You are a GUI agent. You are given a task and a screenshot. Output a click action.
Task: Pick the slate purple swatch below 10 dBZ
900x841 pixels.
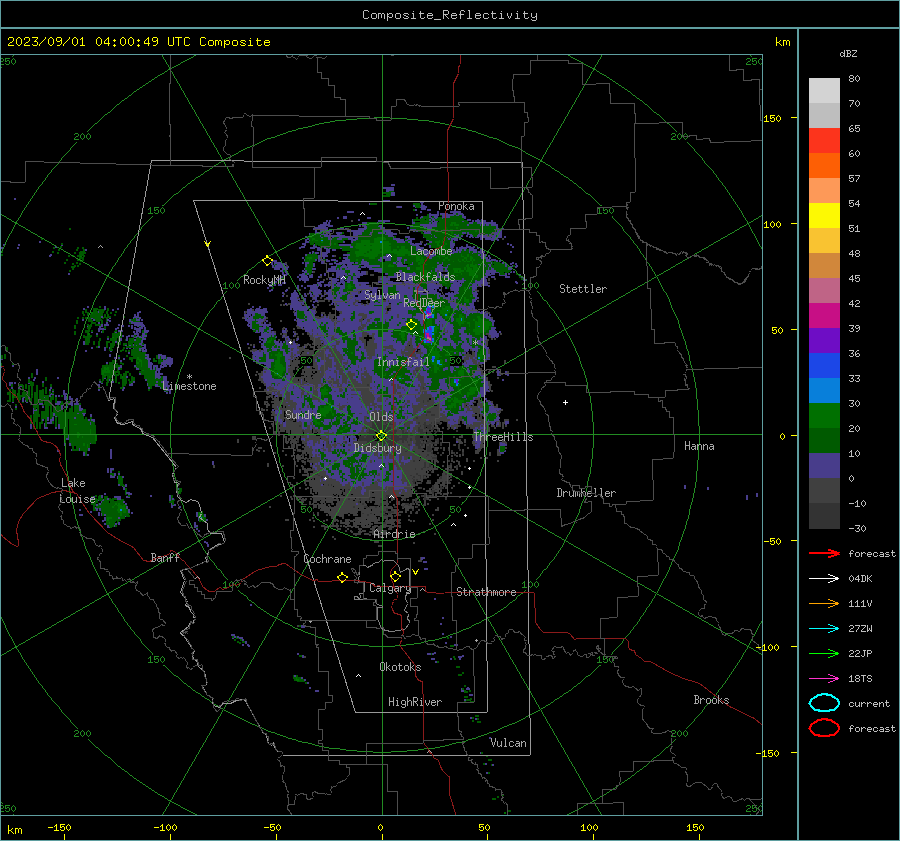(824, 466)
